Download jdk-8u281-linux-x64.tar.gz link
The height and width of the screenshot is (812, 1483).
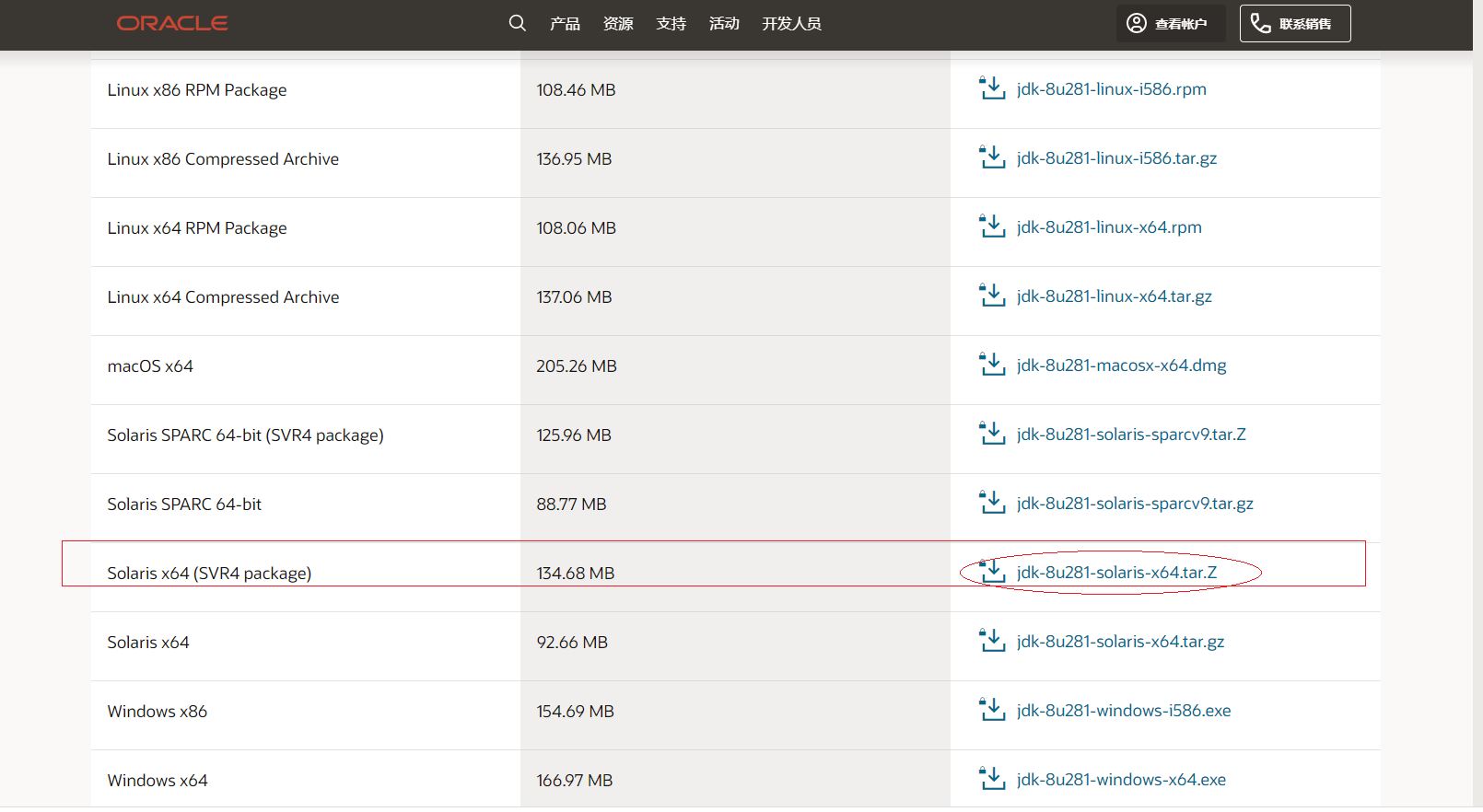[x=1114, y=296]
